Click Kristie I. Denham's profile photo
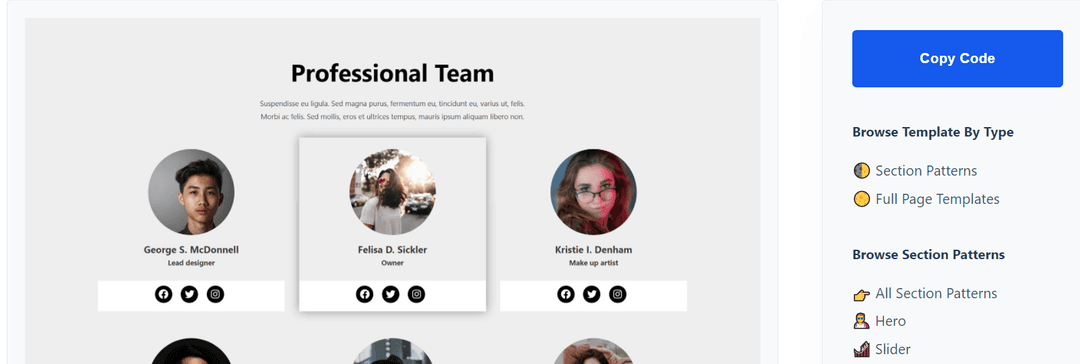The height and width of the screenshot is (364, 1080). click(x=593, y=192)
